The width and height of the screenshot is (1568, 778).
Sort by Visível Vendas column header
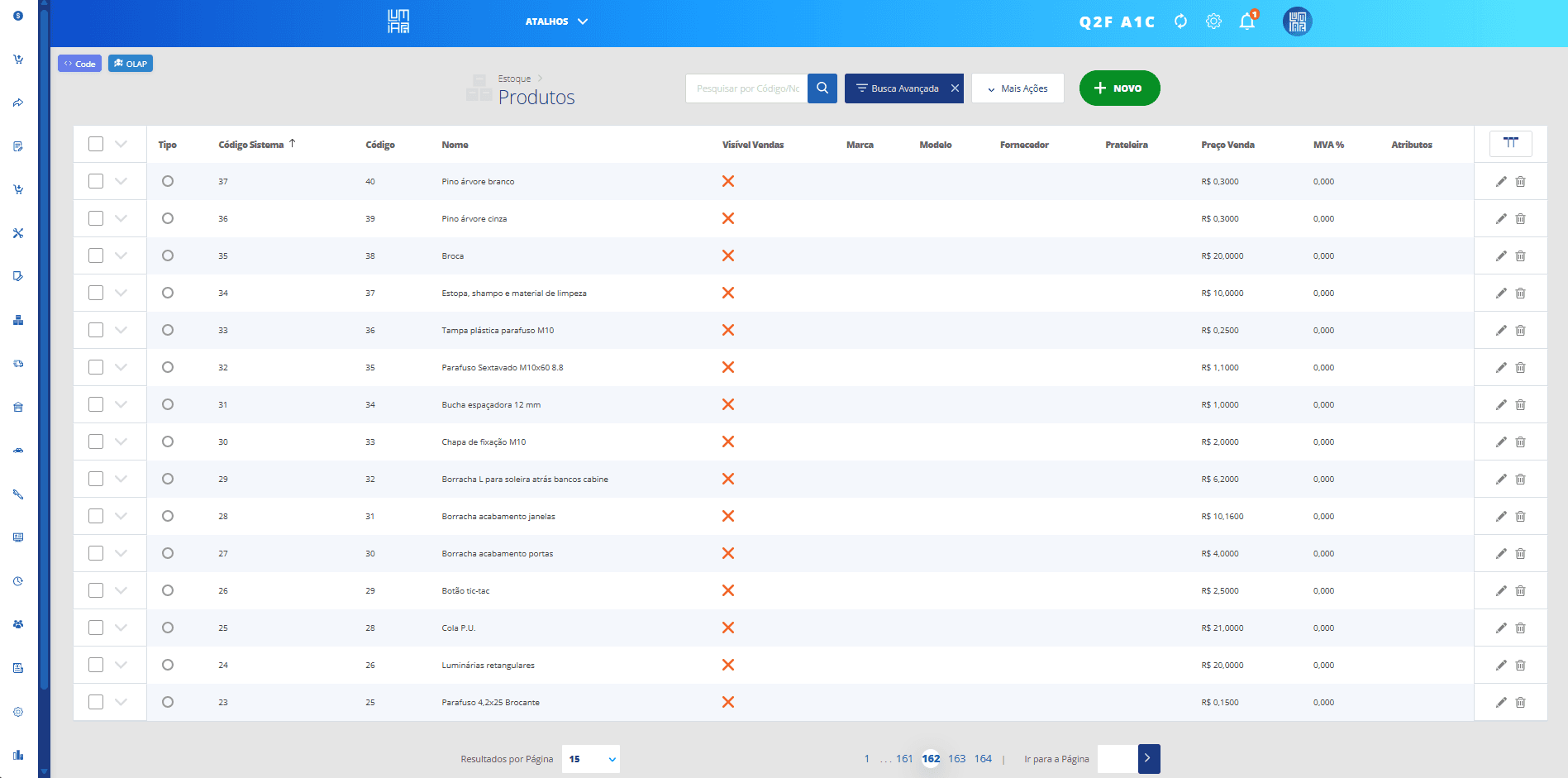(753, 145)
